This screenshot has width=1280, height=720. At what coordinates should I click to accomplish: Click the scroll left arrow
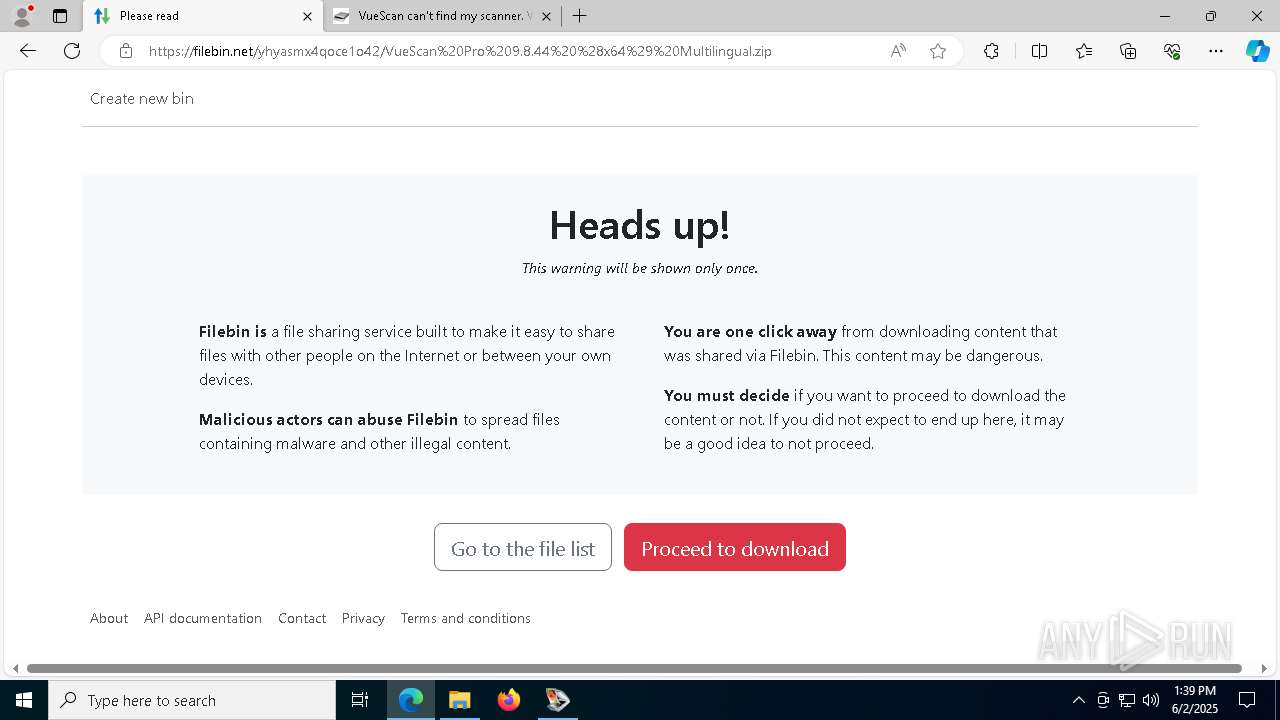point(15,668)
